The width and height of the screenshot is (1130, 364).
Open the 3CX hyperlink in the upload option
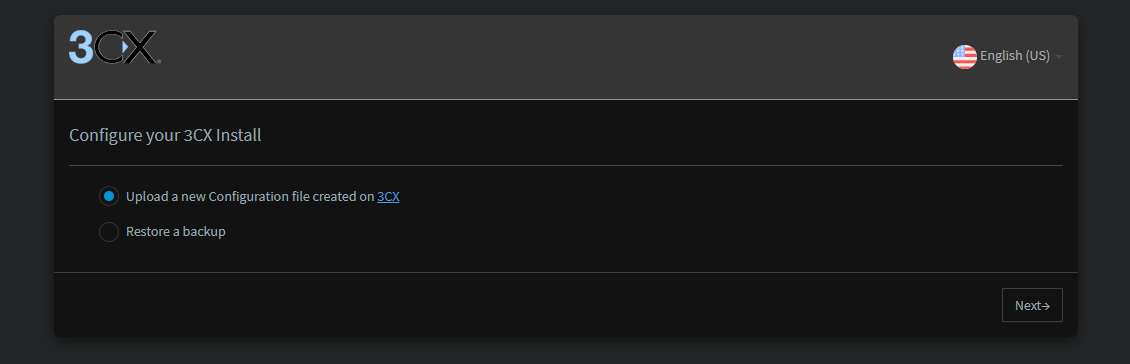tap(388, 196)
